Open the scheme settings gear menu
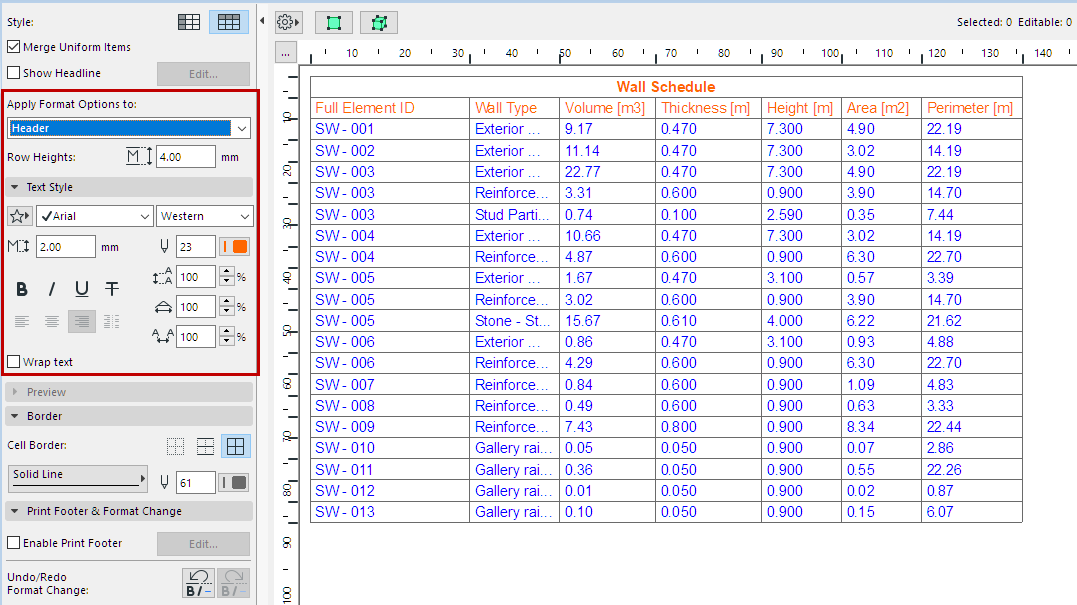The width and height of the screenshot is (1077, 605). tap(287, 22)
